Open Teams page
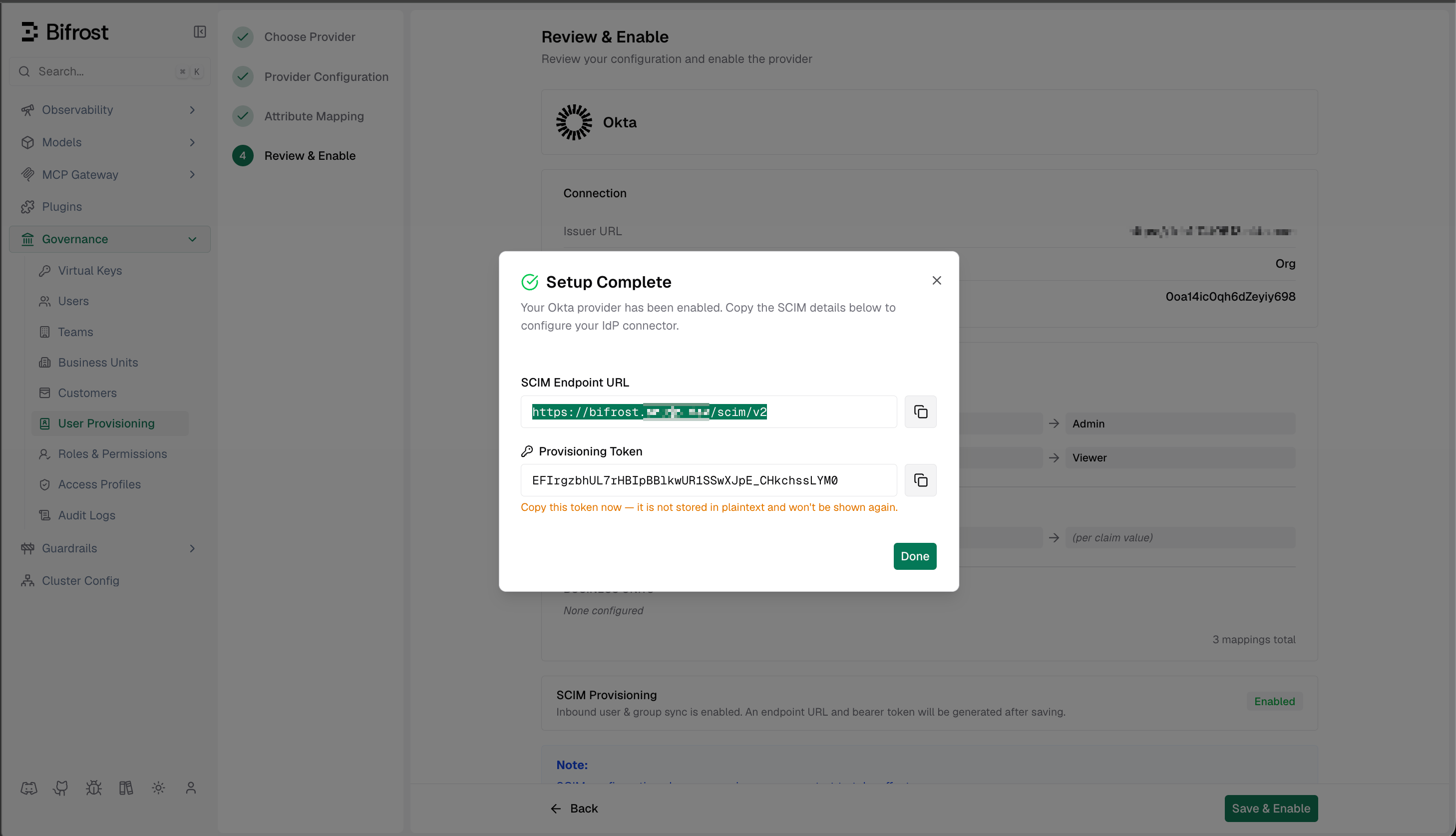This screenshot has height=836, width=1456. point(110,332)
